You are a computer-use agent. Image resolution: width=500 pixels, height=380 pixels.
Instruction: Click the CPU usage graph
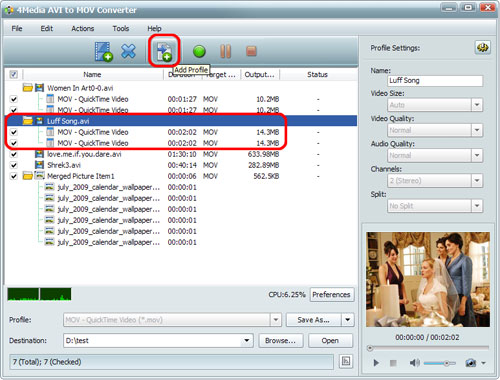tap(39, 294)
